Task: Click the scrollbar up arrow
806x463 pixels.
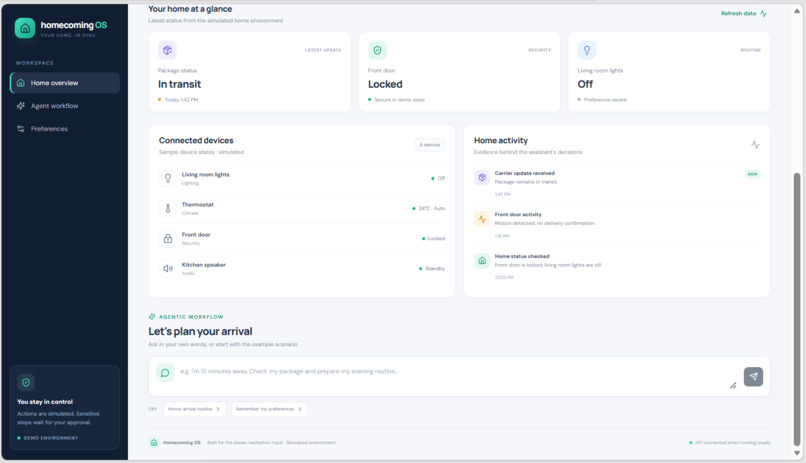Action: [x=797, y=11]
